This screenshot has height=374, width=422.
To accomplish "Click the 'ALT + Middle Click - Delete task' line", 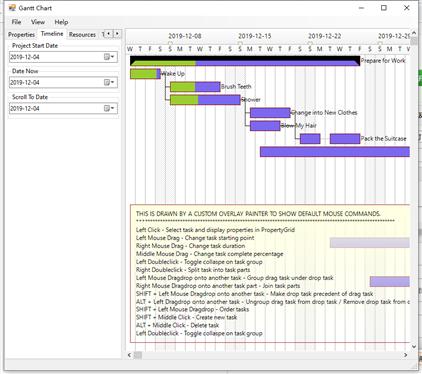I will pyautogui.click(x=177, y=325).
